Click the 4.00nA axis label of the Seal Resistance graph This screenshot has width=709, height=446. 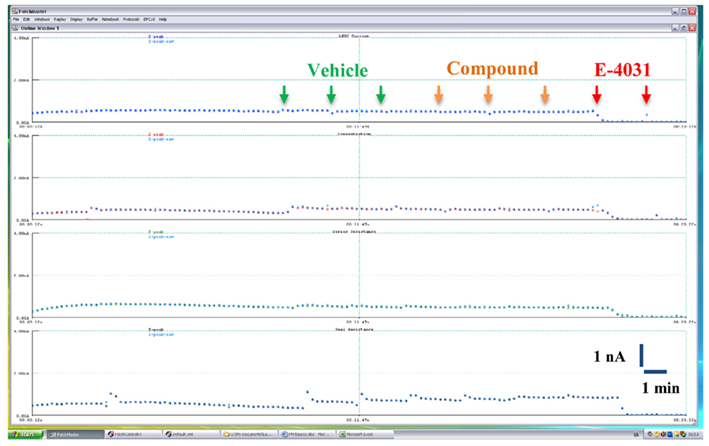(21, 332)
